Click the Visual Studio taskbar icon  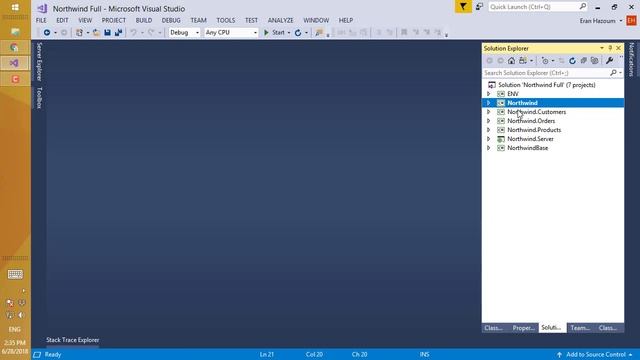click(x=15, y=63)
